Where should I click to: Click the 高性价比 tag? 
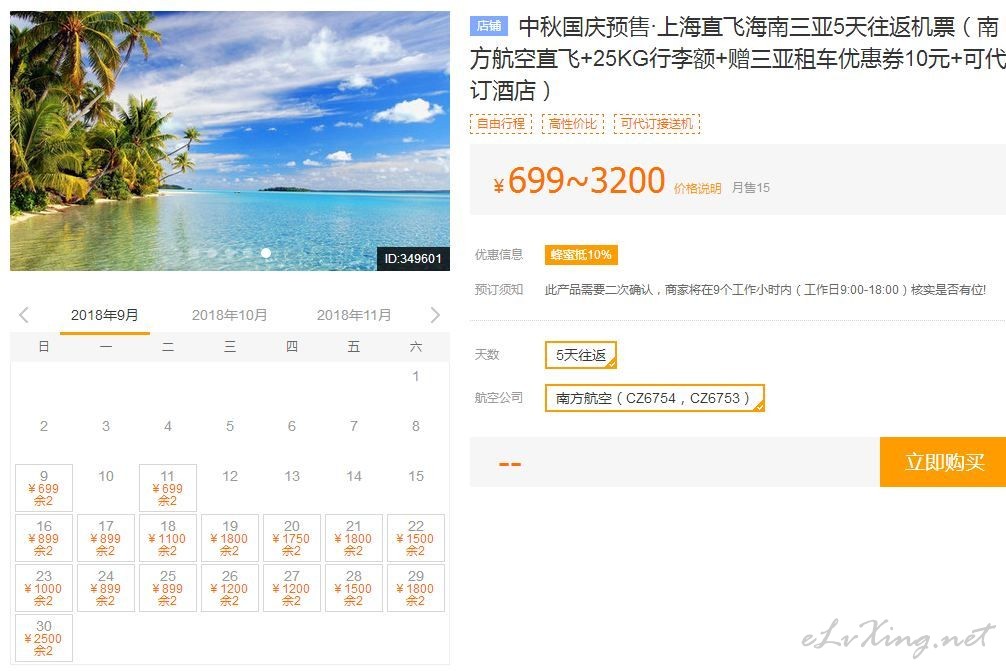573,123
